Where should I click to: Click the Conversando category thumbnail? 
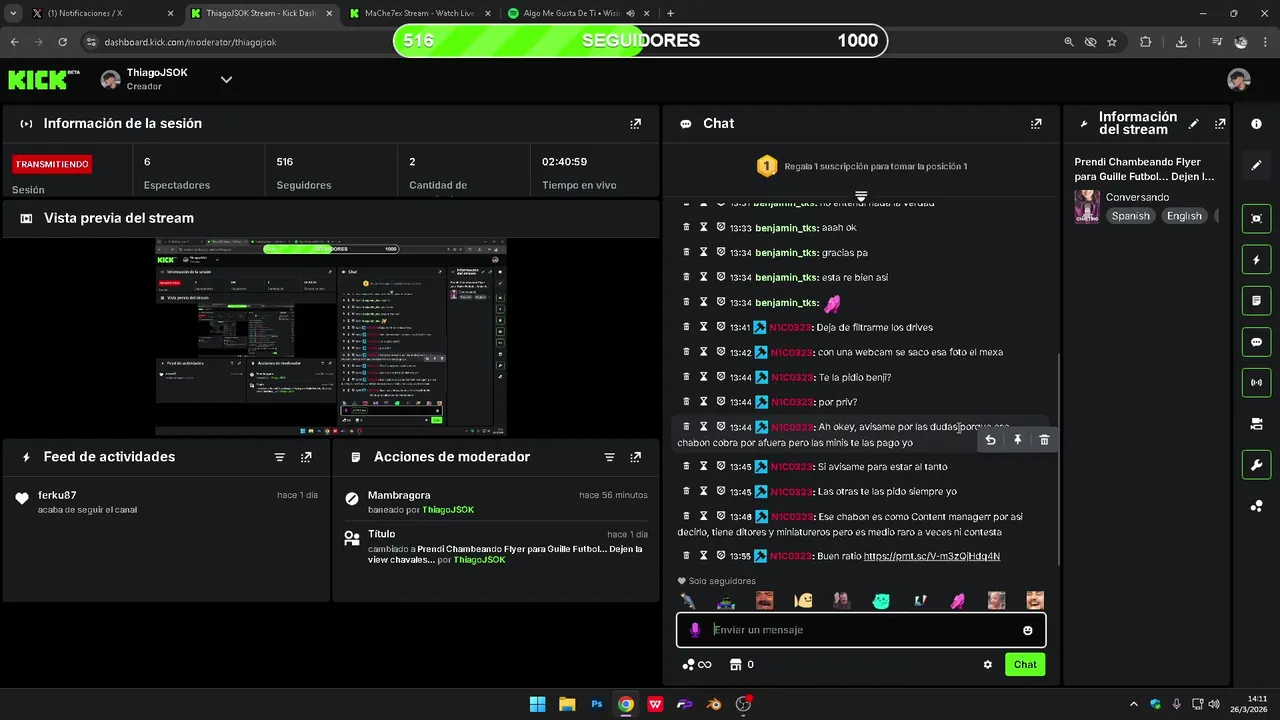[x=1087, y=207]
